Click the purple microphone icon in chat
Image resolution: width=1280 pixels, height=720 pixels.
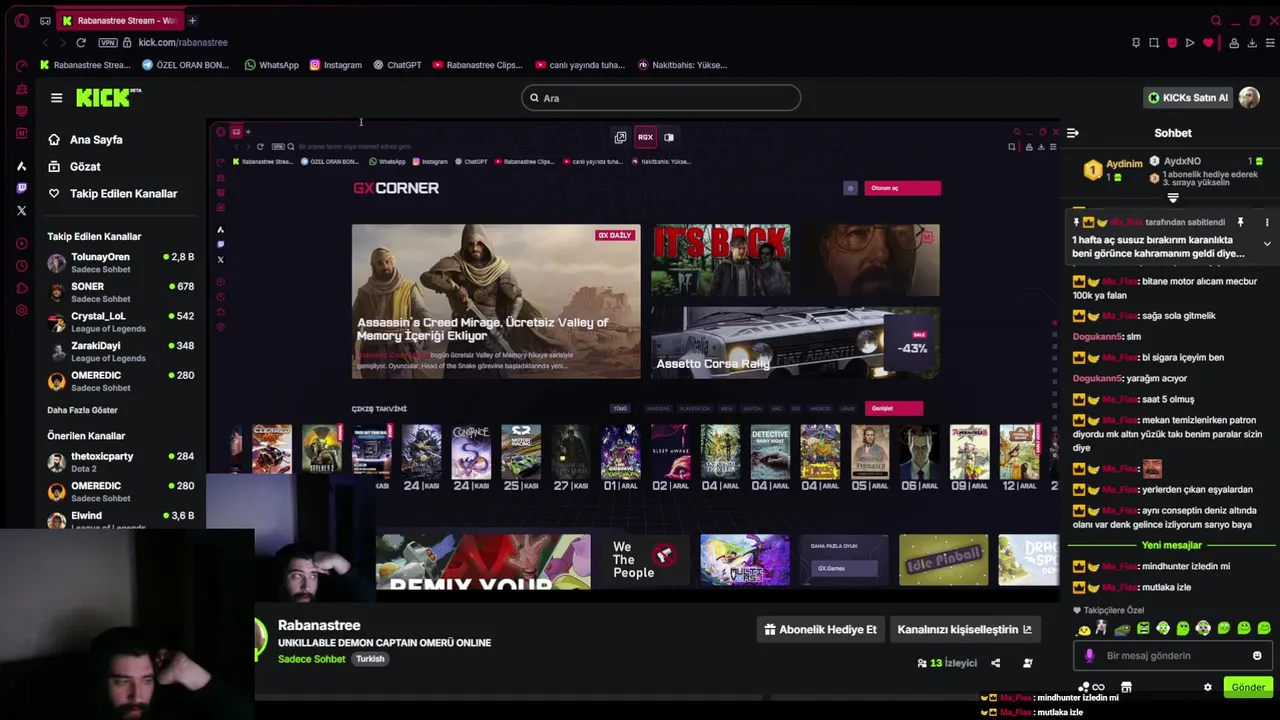click(1089, 656)
